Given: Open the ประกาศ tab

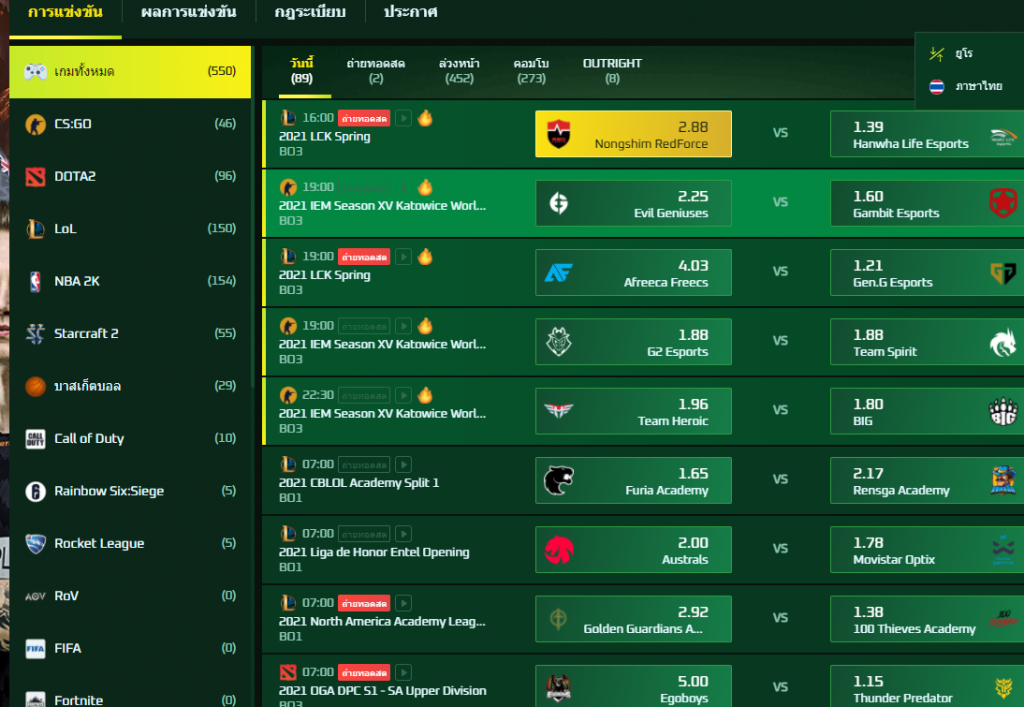Looking at the screenshot, I should pyautogui.click(x=410, y=12).
